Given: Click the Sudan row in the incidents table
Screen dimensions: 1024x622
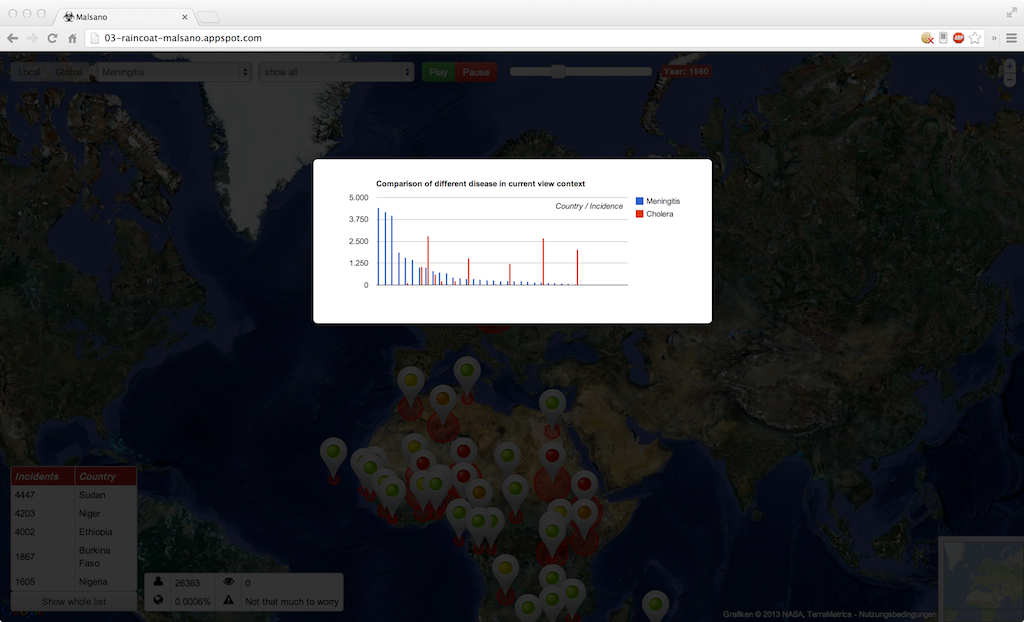Looking at the screenshot, I should 74,495.
